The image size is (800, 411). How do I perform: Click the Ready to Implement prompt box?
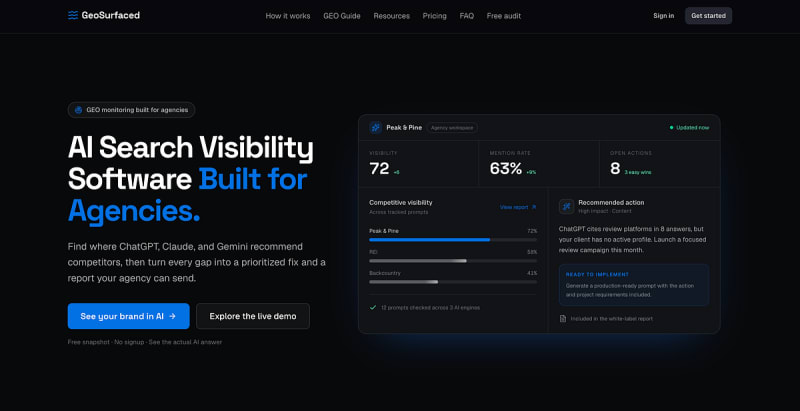click(634, 285)
